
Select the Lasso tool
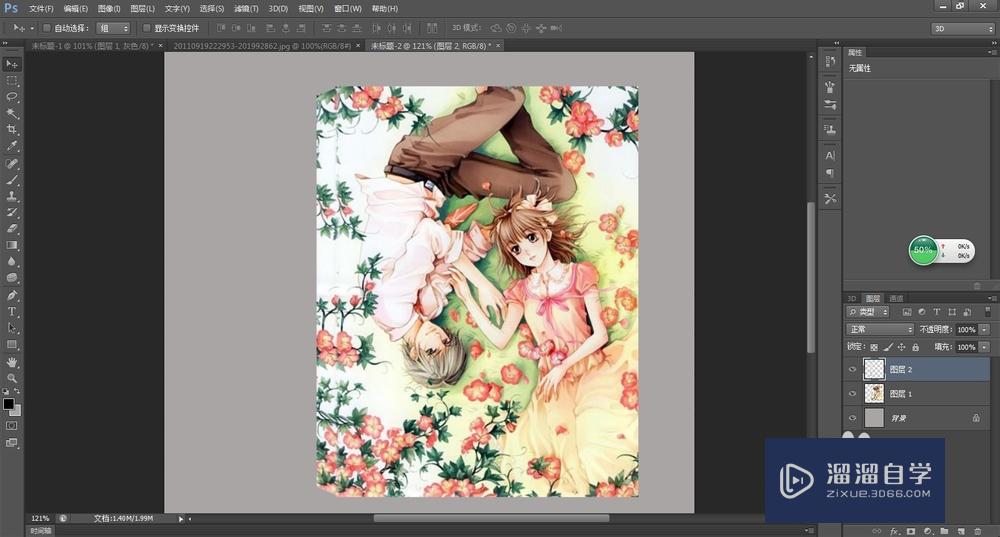(12, 97)
